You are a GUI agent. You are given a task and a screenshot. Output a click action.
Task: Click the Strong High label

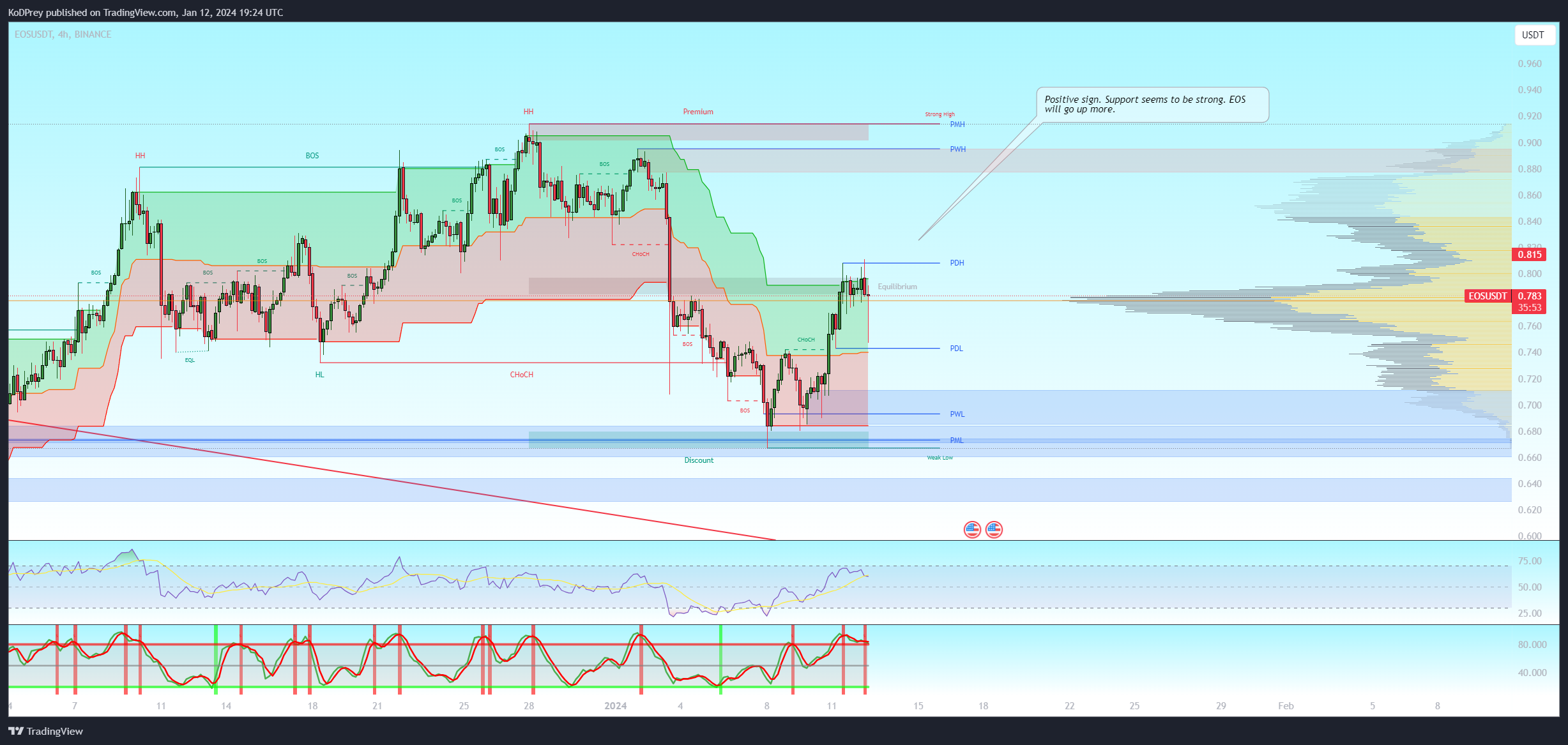[940, 114]
